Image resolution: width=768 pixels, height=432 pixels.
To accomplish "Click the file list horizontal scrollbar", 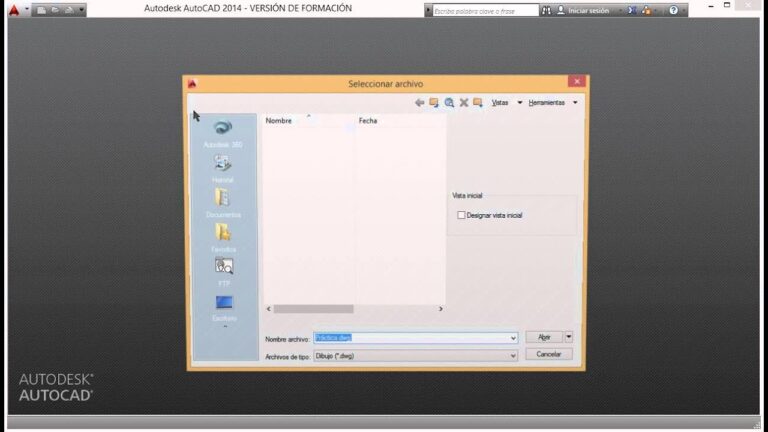I will coord(314,309).
